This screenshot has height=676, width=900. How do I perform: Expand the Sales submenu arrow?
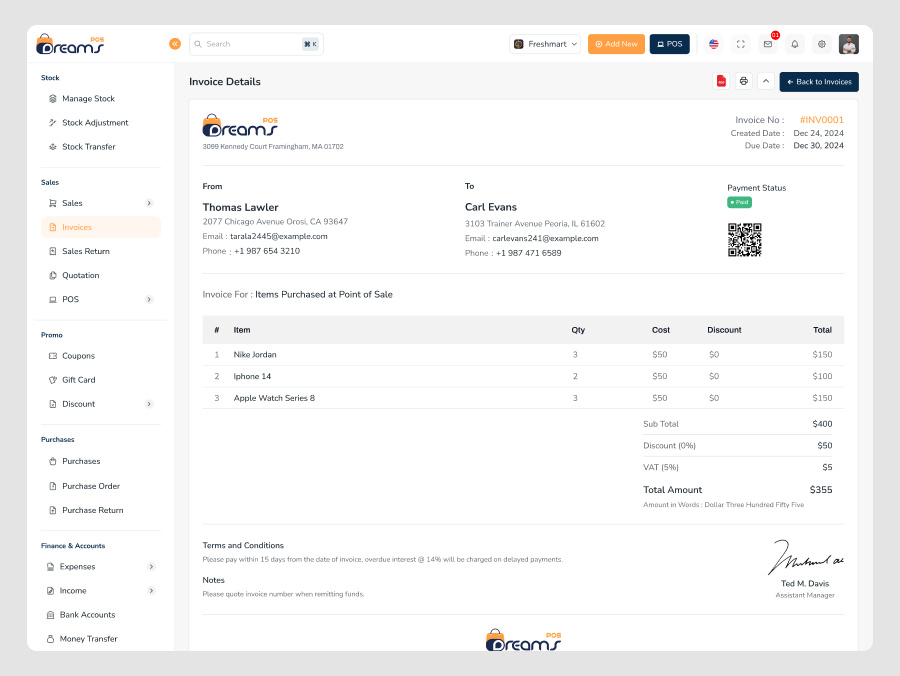(x=149, y=203)
